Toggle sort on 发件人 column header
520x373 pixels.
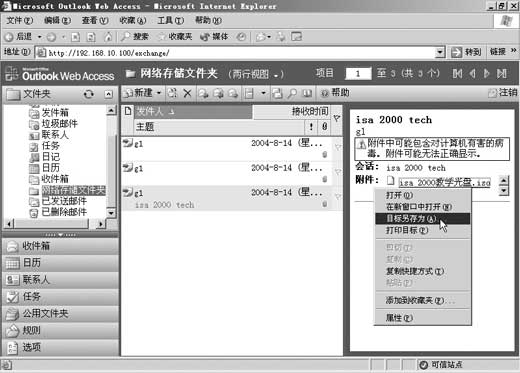pos(193,111)
